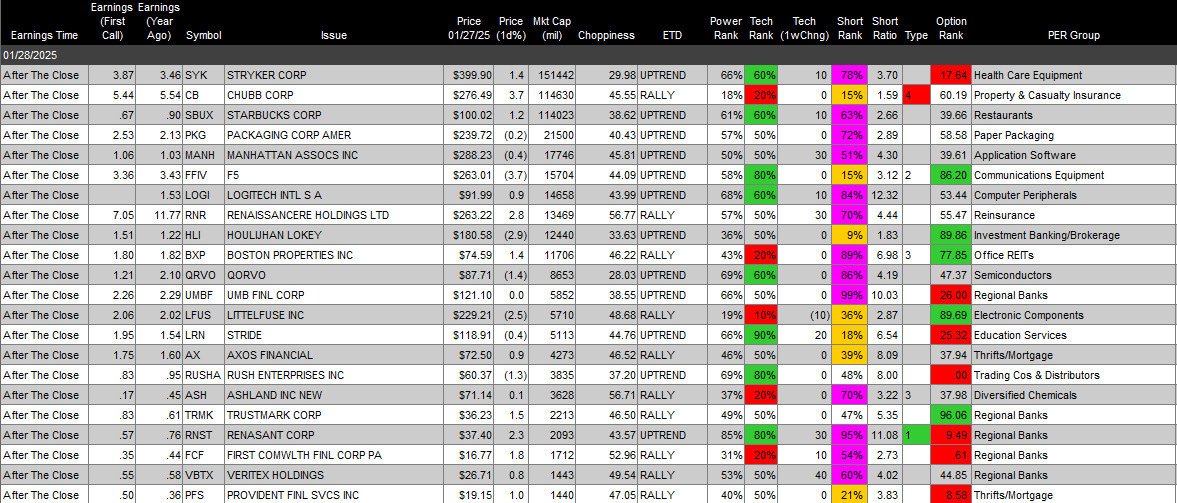Click the Short Ratio column header

pos(885,29)
